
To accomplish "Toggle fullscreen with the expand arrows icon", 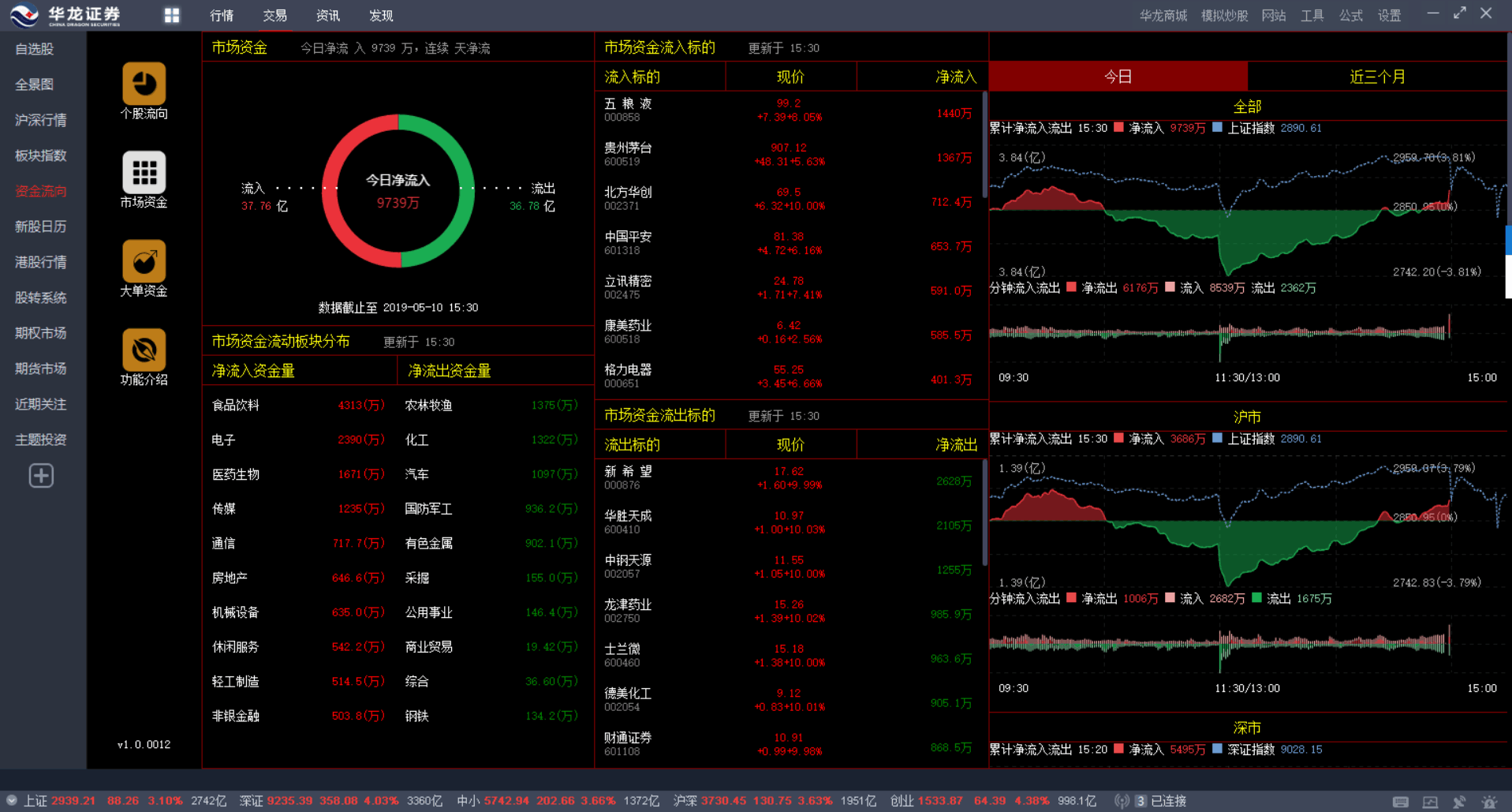I will 1460,13.
